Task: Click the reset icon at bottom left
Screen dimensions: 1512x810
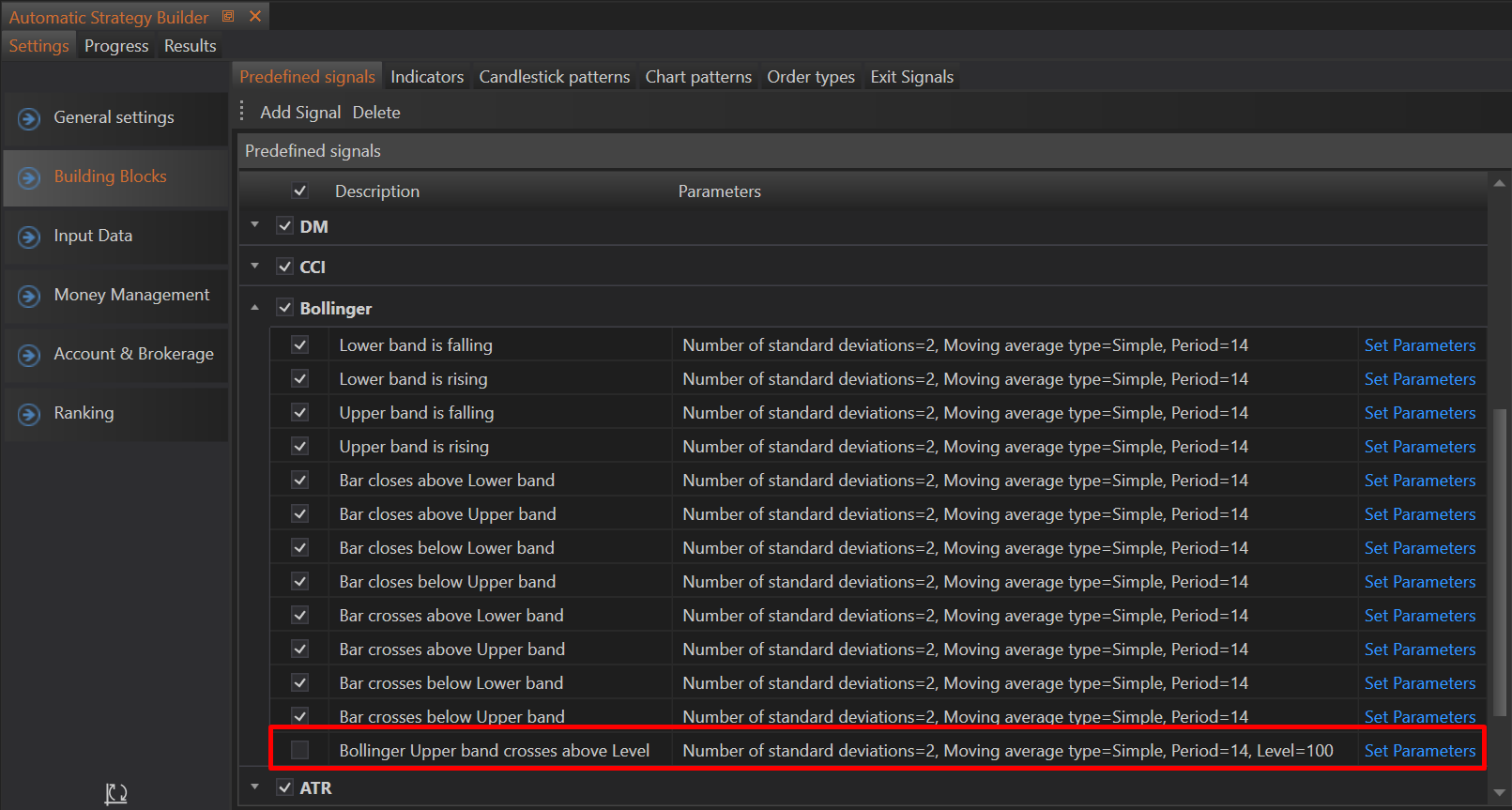Action: pos(115,794)
